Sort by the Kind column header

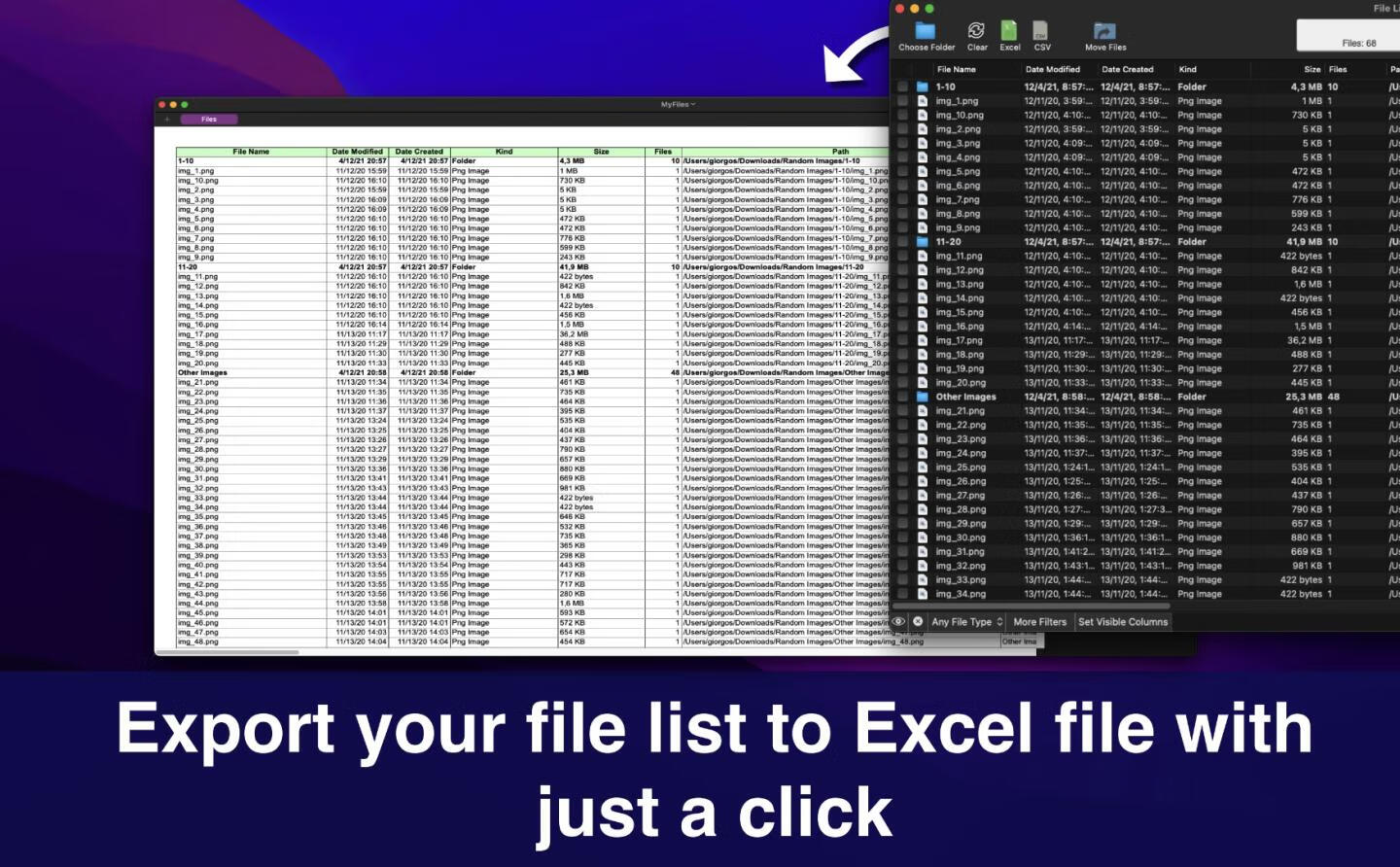click(1188, 70)
